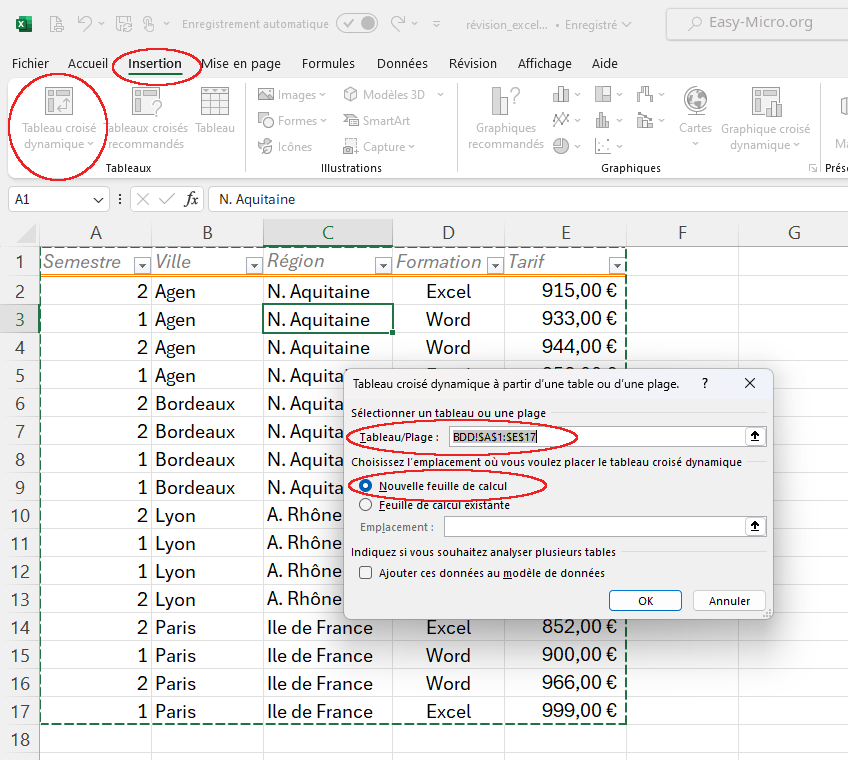Image resolution: width=848 pixels, height=760 pixels.
Task: Click the Capture dropdown button
Action: (379, 147)
